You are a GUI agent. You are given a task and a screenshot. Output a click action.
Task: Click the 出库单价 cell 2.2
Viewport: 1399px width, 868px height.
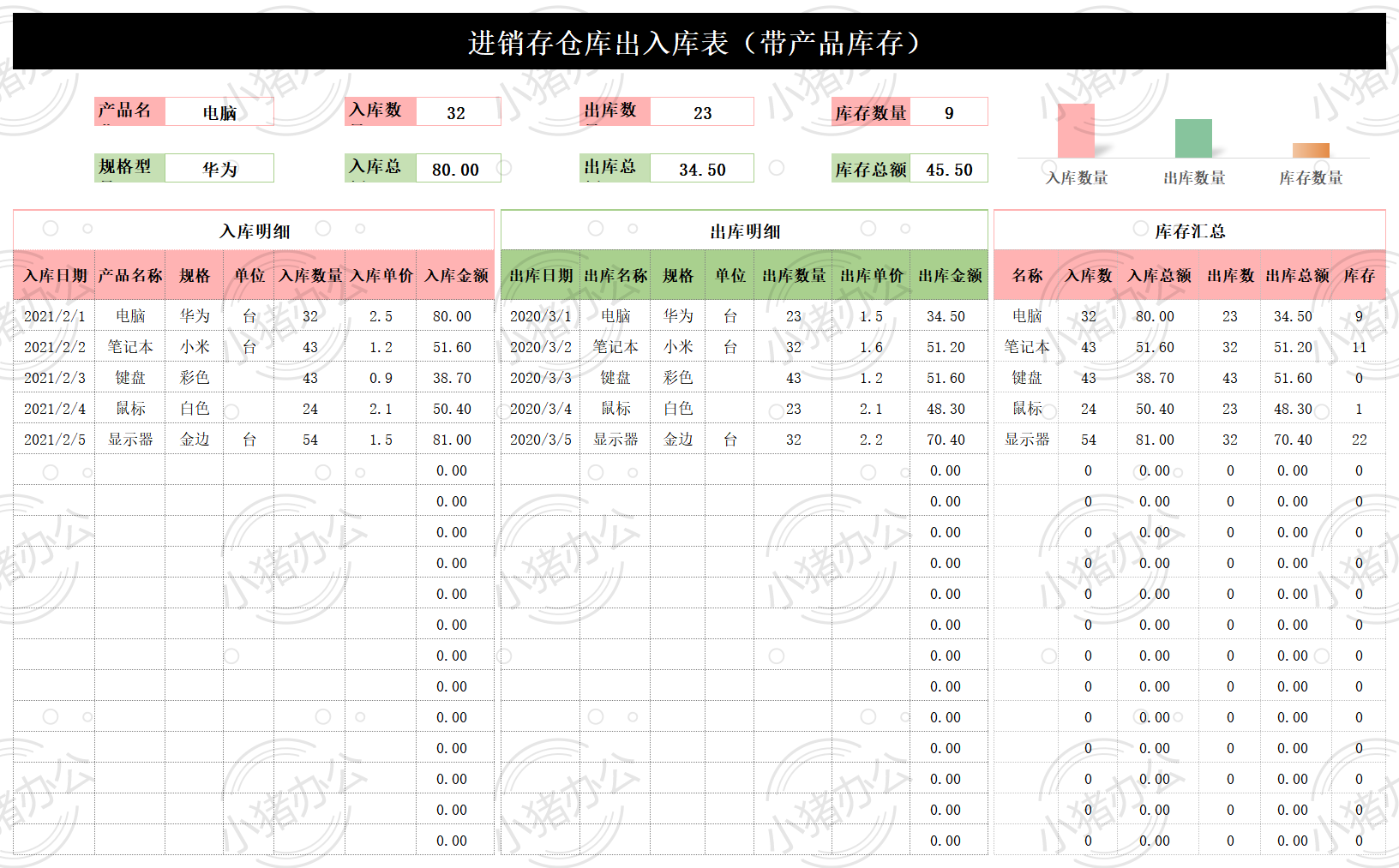click(871, 440)
